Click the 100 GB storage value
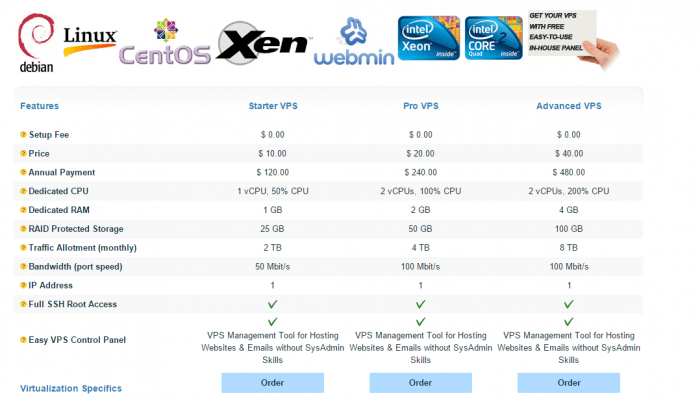This screenshot has height=402, width=700. pos(569,229)
